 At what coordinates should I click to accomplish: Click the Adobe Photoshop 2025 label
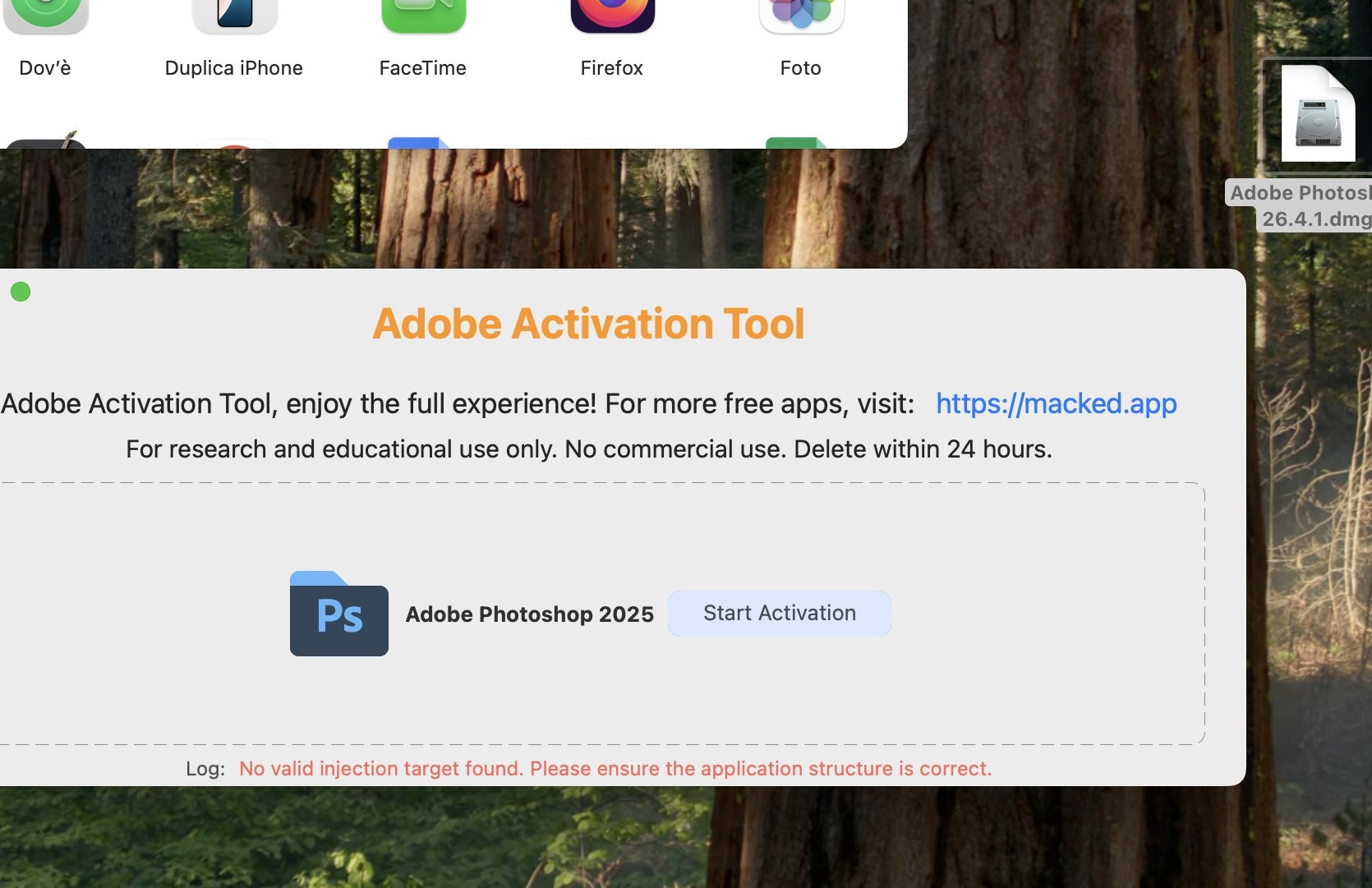530,614
